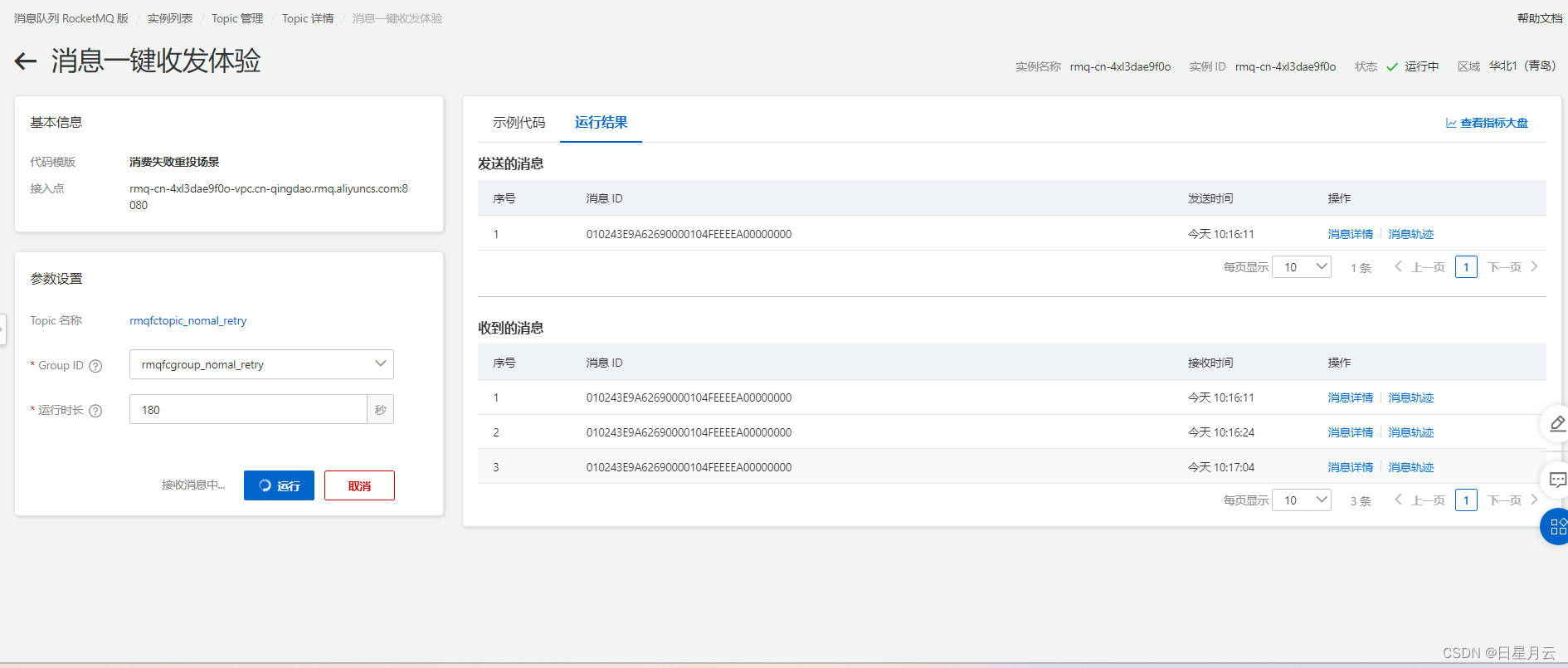Open 帮助文档 link

click(1540, 18)
